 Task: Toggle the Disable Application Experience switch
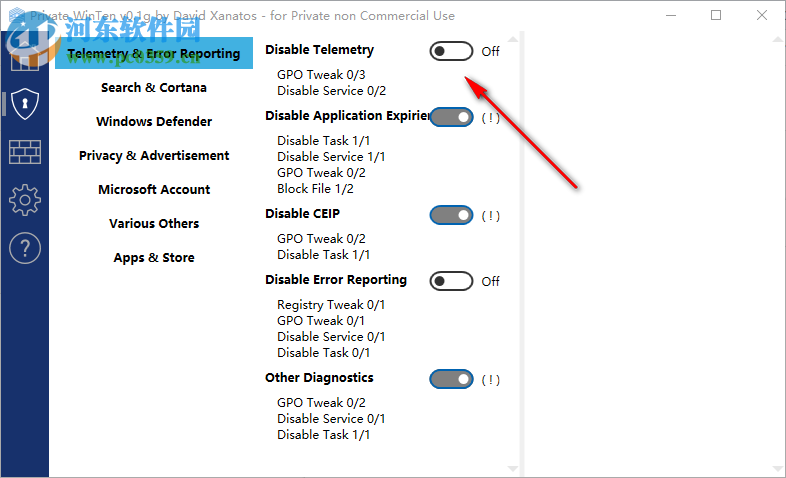pos(451,117)
